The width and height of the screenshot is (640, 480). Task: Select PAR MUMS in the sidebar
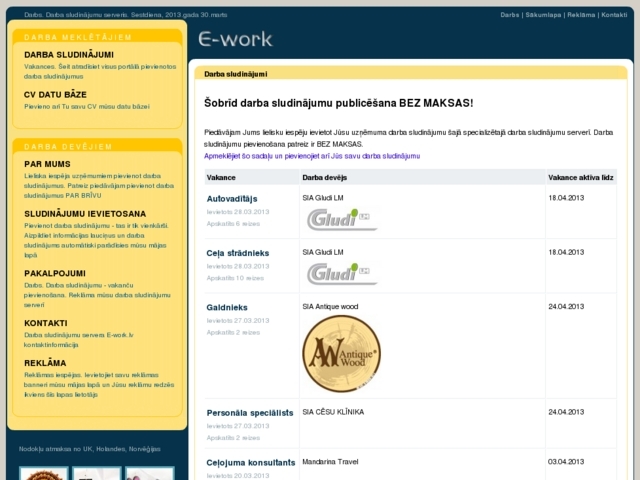tap(47, 163)
